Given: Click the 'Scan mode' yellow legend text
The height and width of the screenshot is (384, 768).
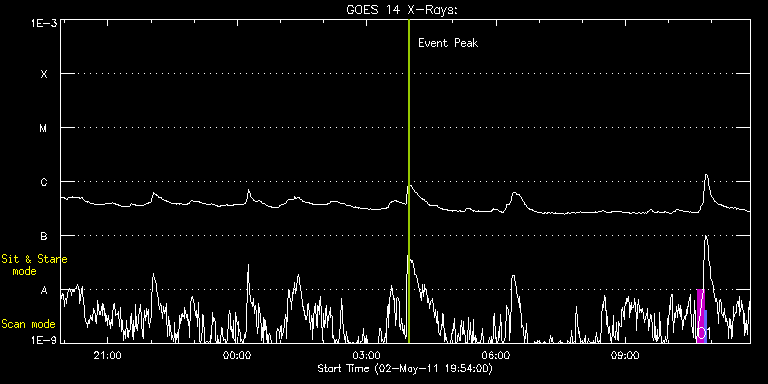Looking at the screenshot, I should (28, 324).
